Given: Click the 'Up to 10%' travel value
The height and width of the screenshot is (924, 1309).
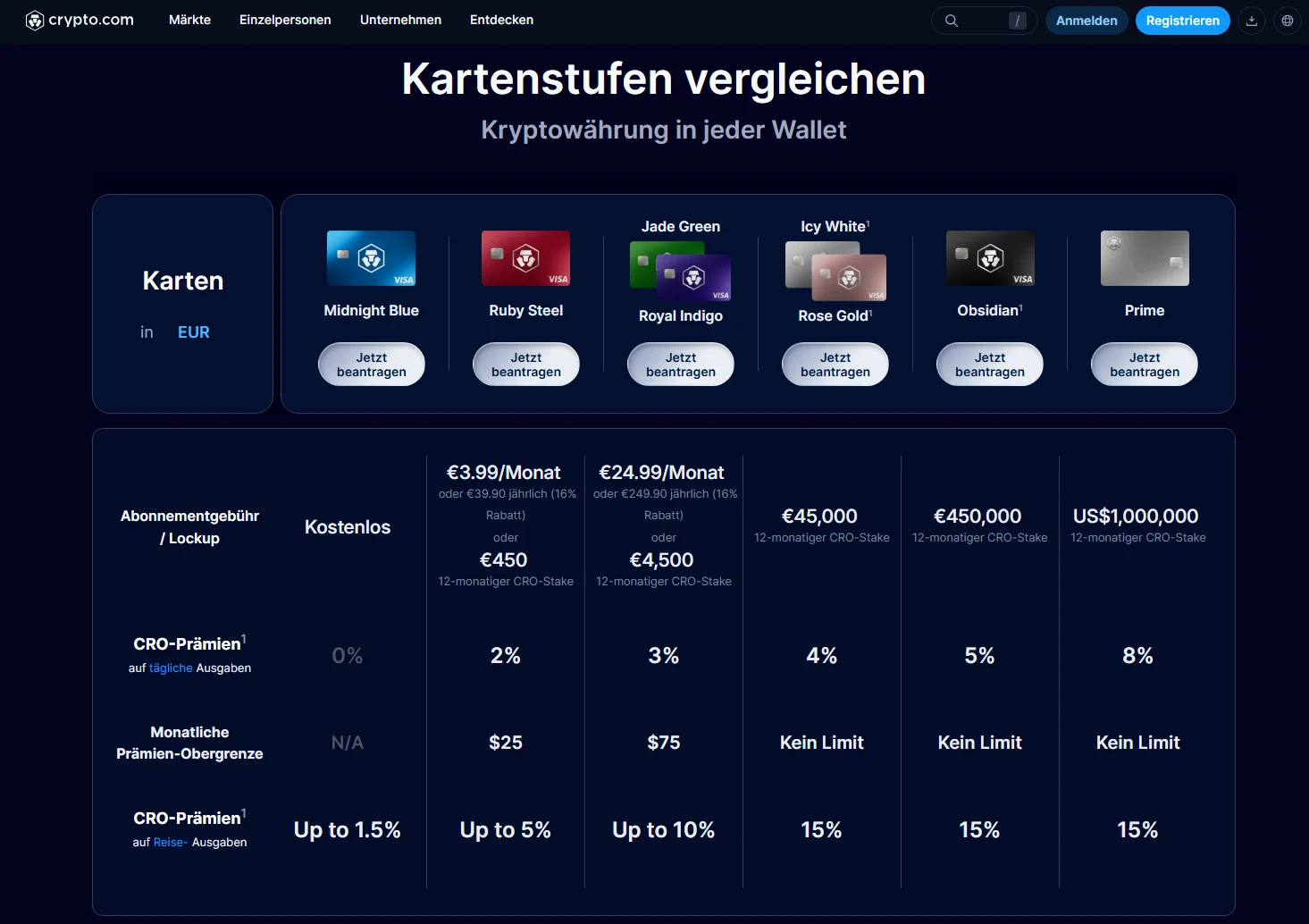Looking at the screenshot, I should pyautogui.click(x=664, y=830).
